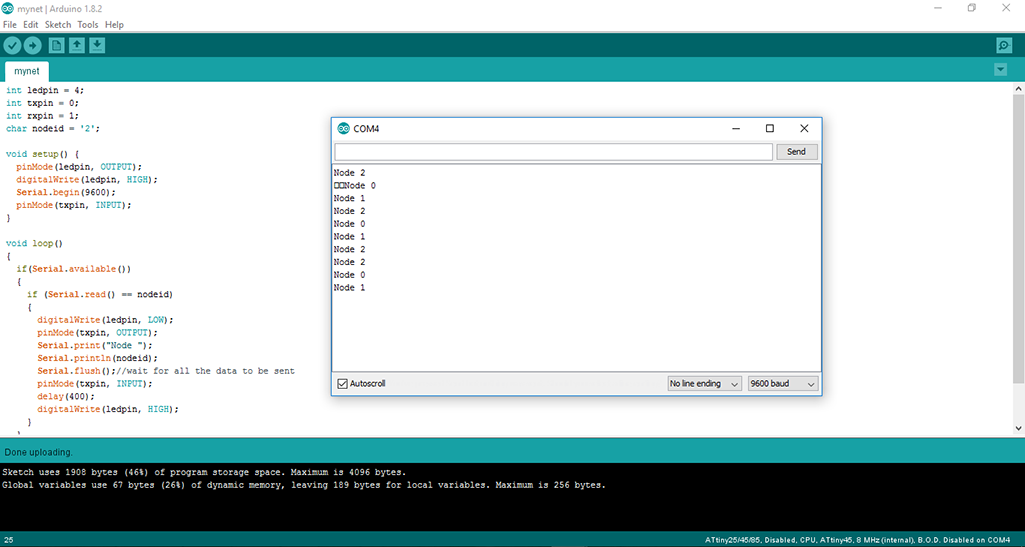
Task: Click the 'void loop()' declaration
Action: pyautogui.click(x=35, y=243)
